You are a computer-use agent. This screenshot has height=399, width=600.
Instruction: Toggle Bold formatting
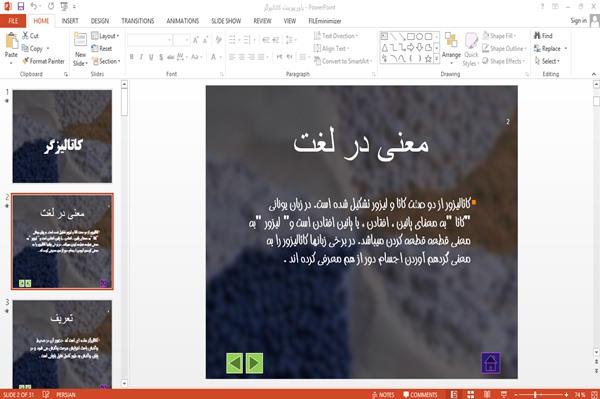pyautogui.click(x=132, y=57)
